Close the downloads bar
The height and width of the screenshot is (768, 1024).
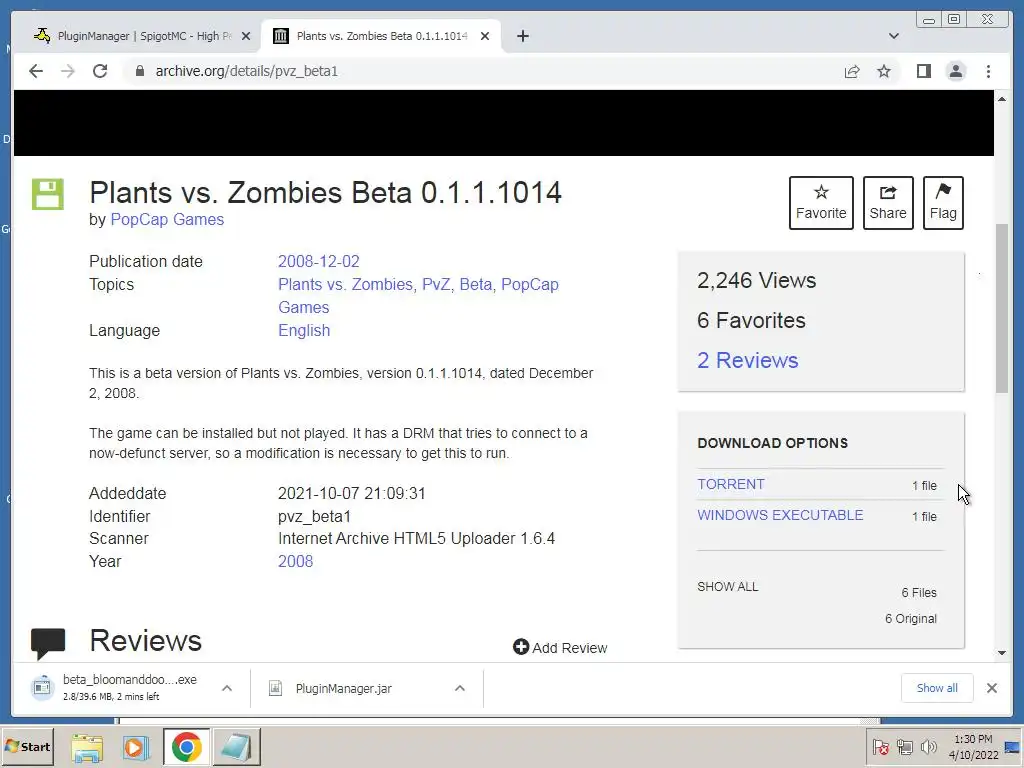(x=991, y=688)
